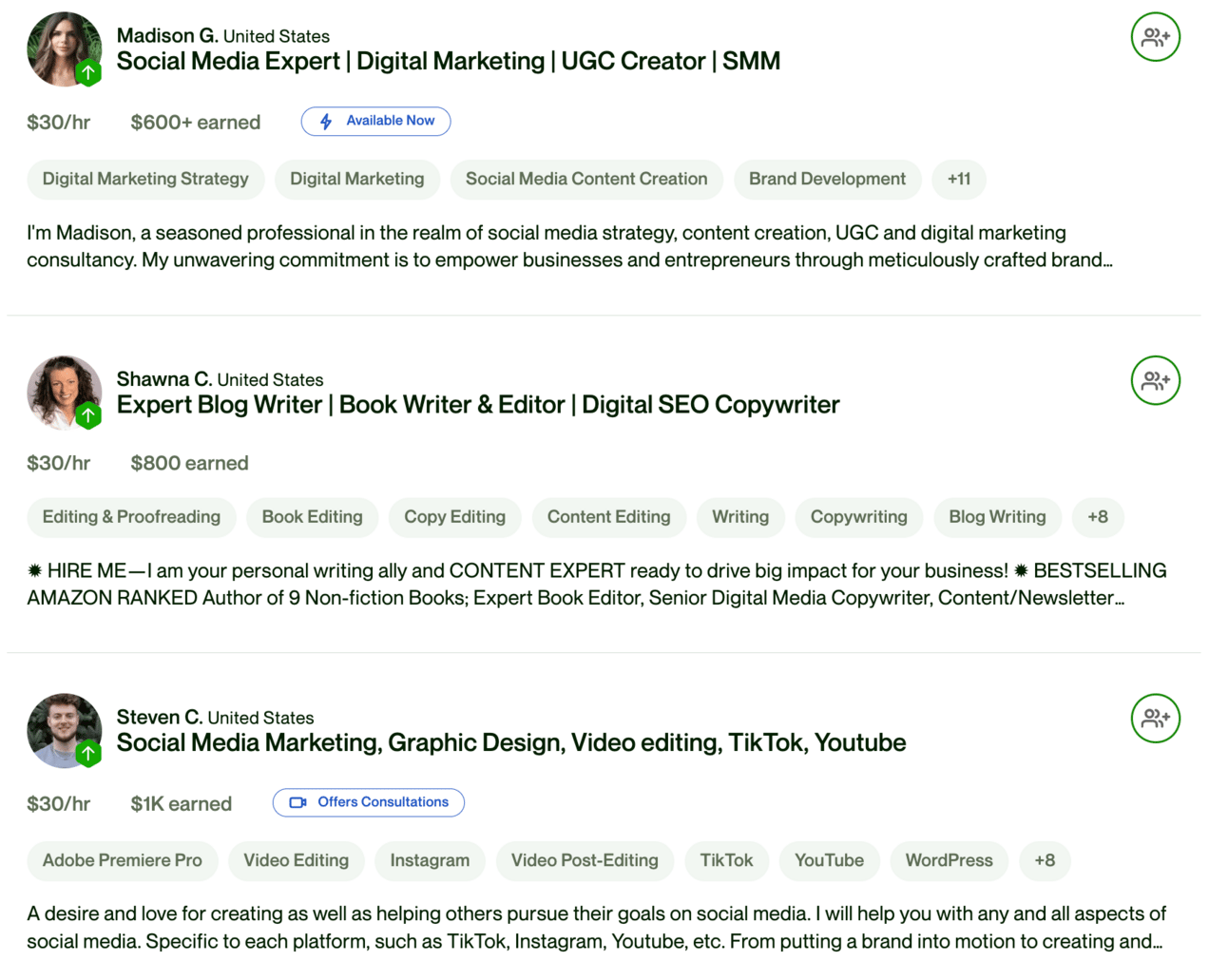Screen dimensions: 1228x980
Task: Pick the Adobe Premiere Pro tag
Action: [122, 860]
